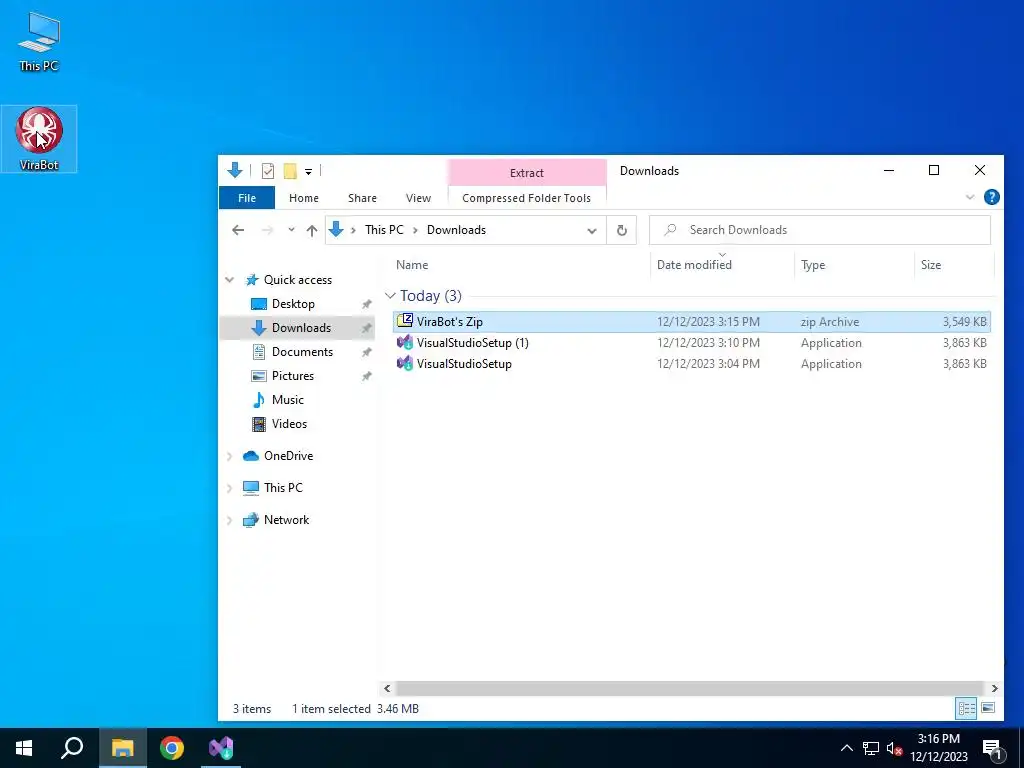
Task: Sort files by Size column
Action: pos(931,265)
